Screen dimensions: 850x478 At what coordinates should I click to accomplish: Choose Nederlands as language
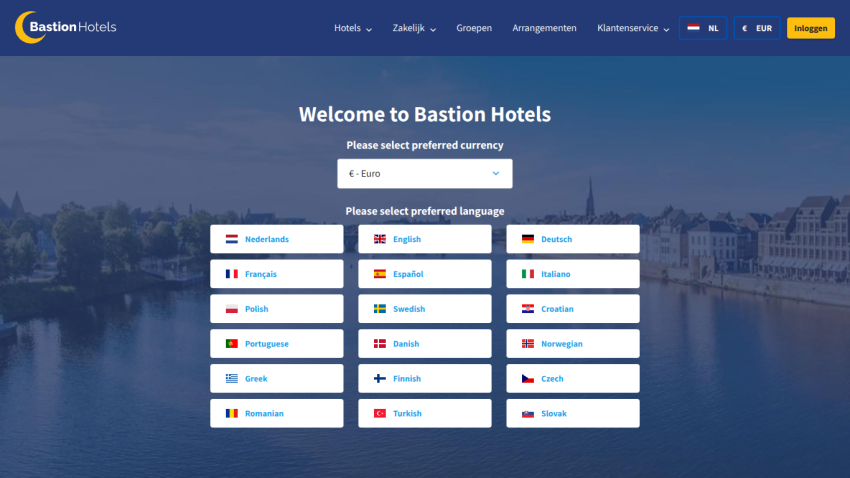(276, 239)
